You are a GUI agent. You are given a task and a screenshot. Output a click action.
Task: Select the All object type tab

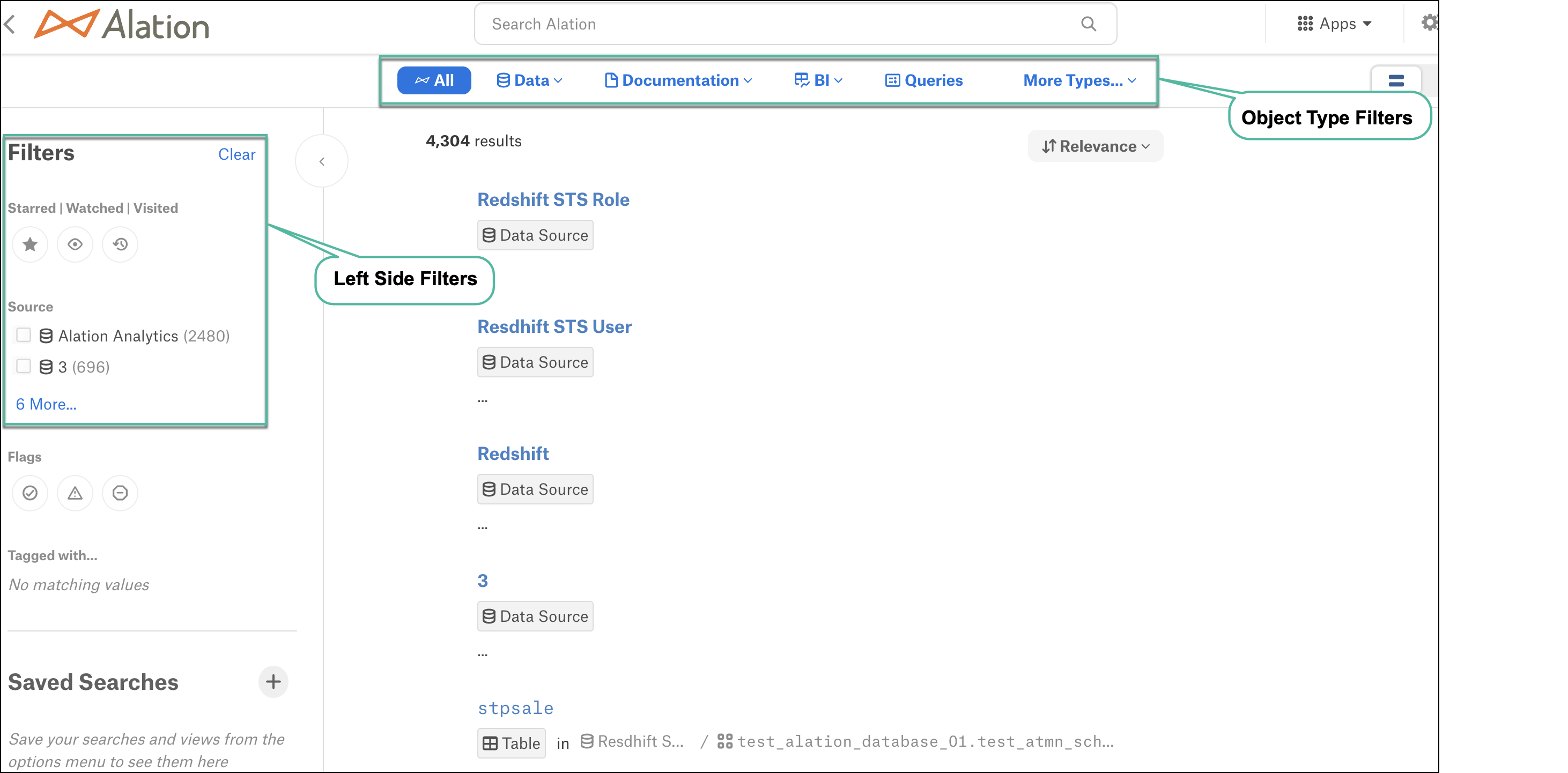[x=434, y=80]
